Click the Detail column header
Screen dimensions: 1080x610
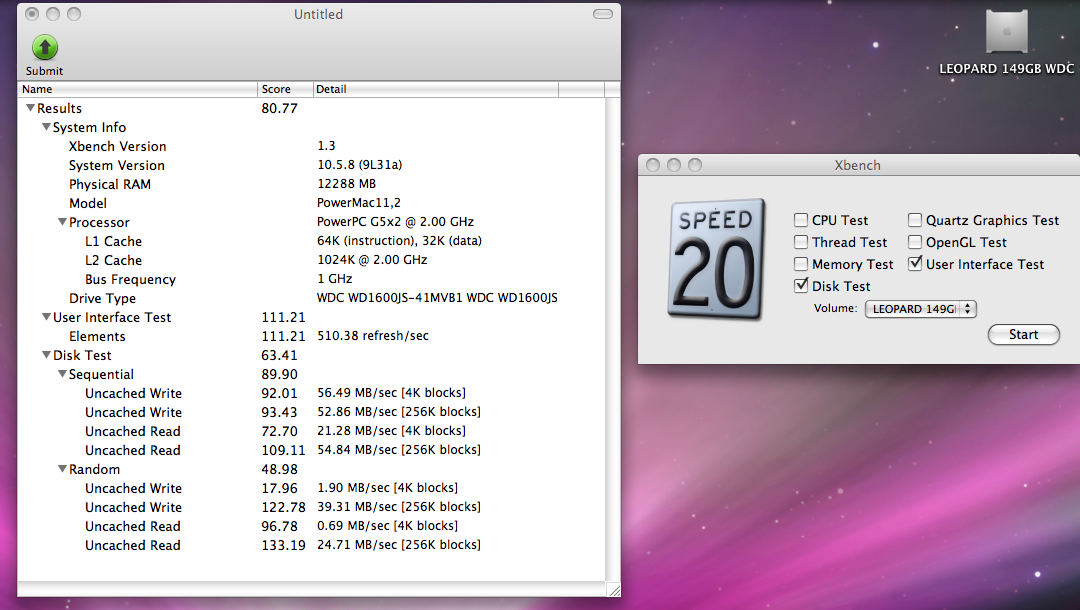(x=435, y=89)
